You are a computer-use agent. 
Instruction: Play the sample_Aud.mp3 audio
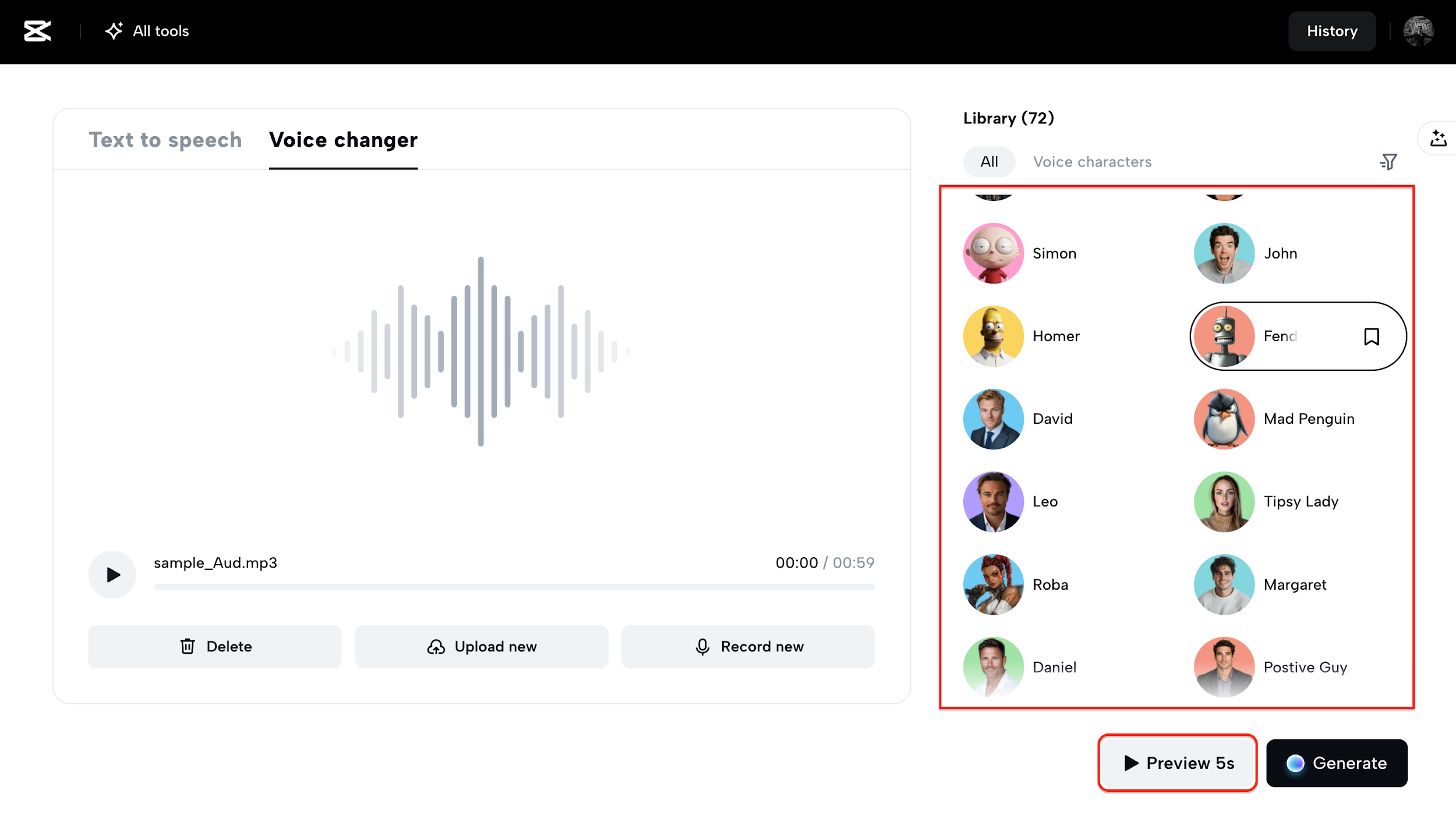coord(112,575)
